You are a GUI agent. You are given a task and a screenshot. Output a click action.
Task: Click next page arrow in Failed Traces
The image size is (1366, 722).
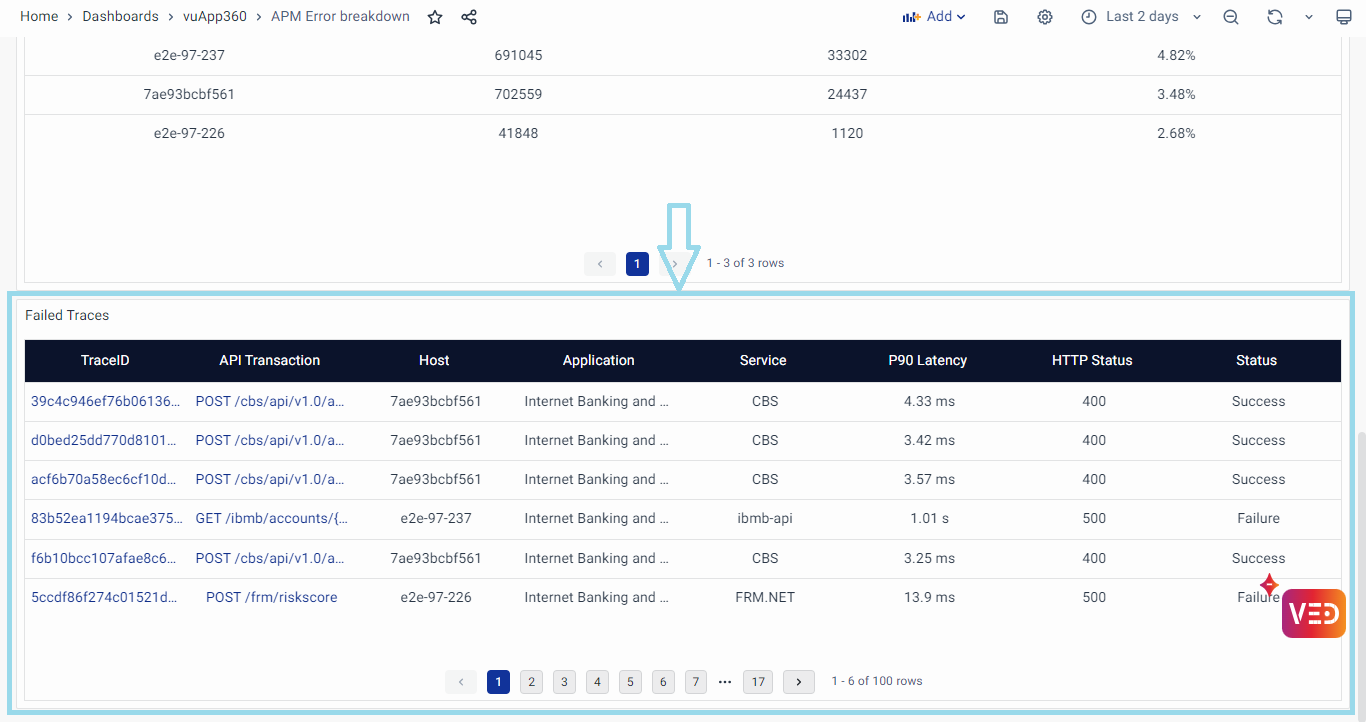(798, 682)
